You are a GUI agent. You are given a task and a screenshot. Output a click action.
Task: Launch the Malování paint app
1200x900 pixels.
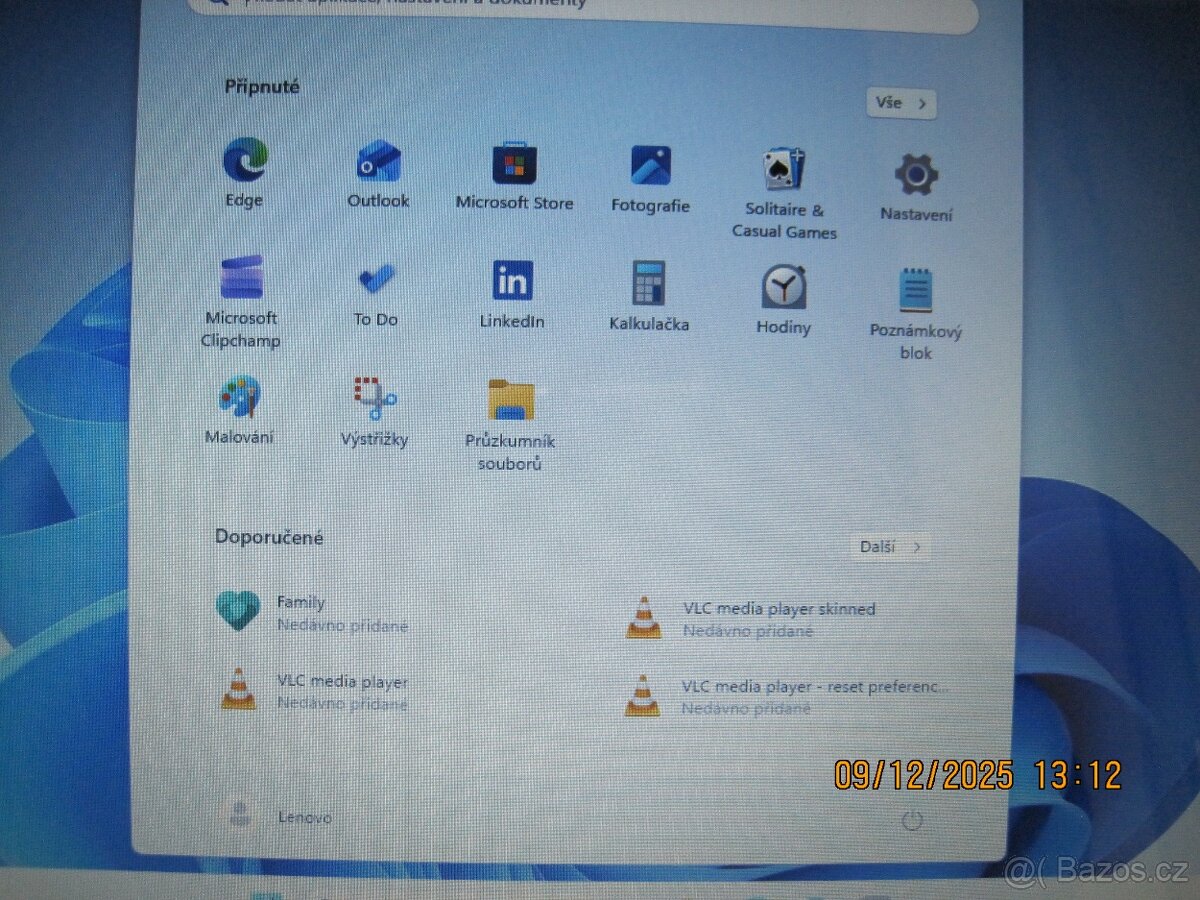click(240, 395)
